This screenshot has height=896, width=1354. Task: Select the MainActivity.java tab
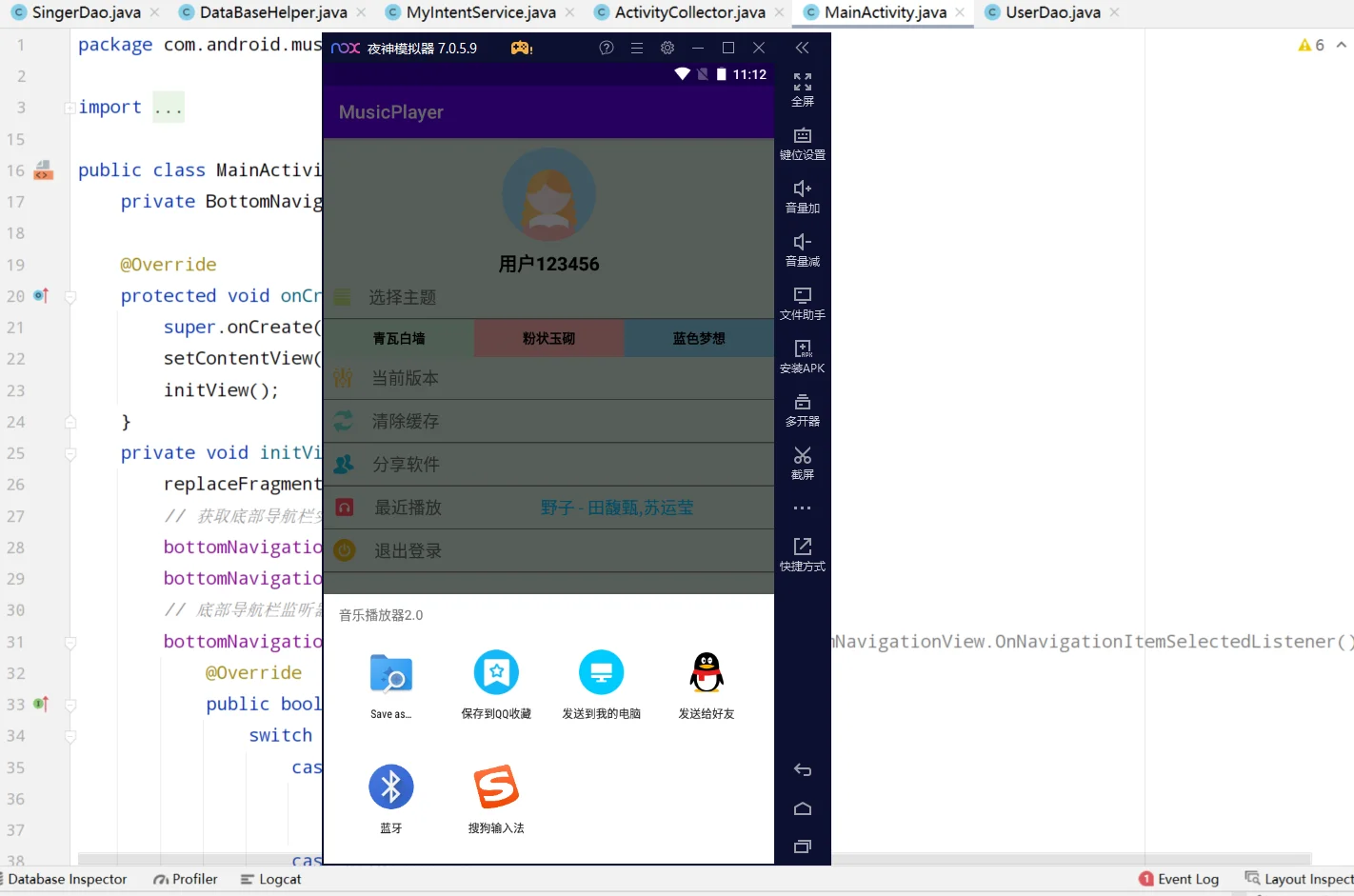885,12
